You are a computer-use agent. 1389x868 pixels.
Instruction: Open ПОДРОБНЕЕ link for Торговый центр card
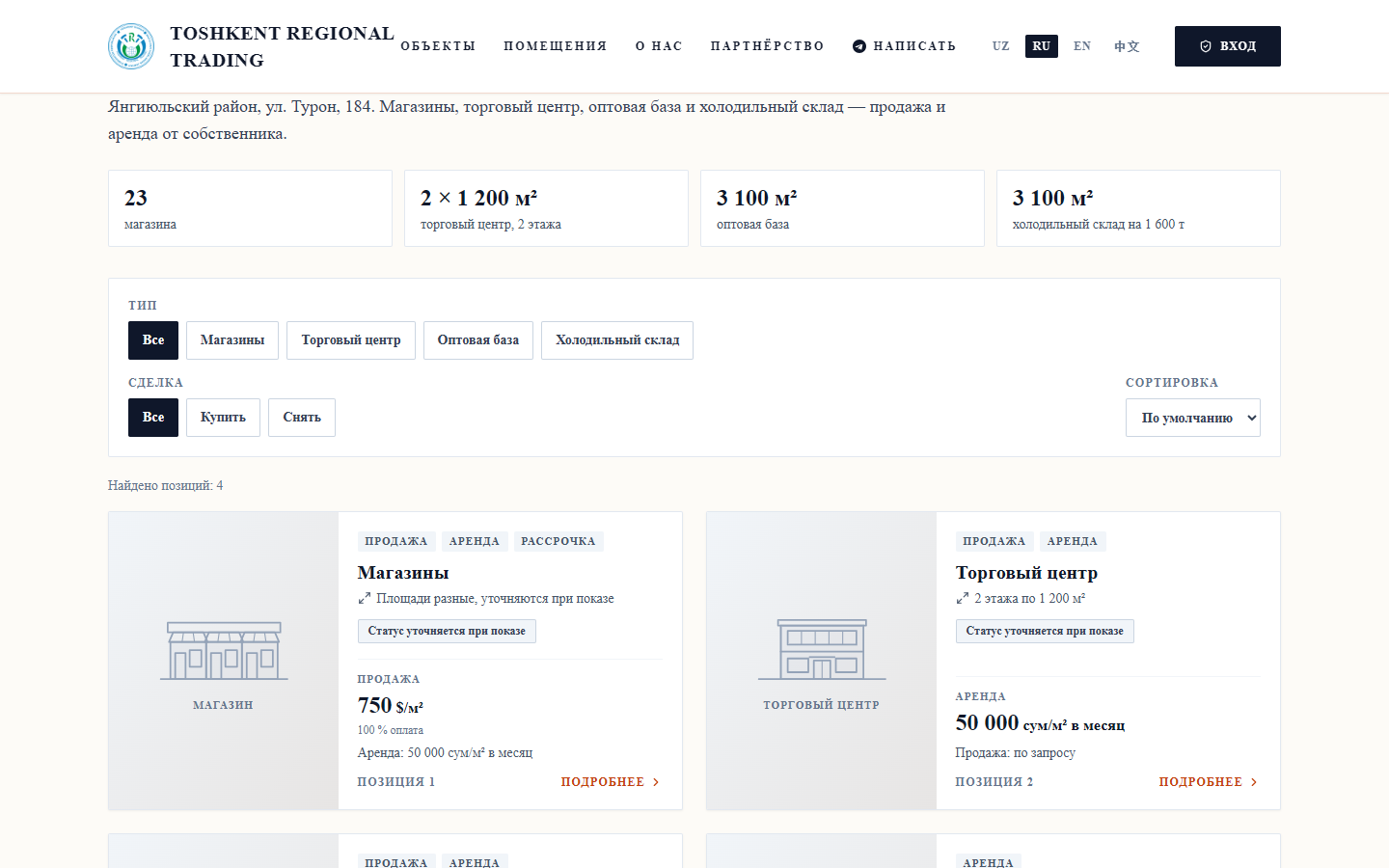point(1209,782)
